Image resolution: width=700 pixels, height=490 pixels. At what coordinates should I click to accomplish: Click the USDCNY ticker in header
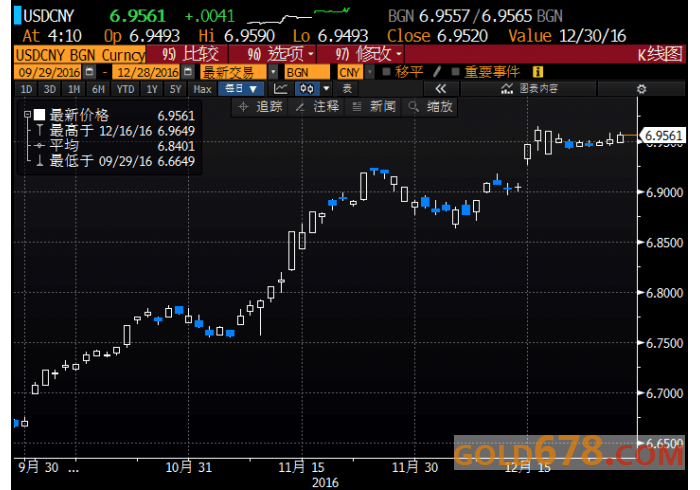click(x=48, y=16)
